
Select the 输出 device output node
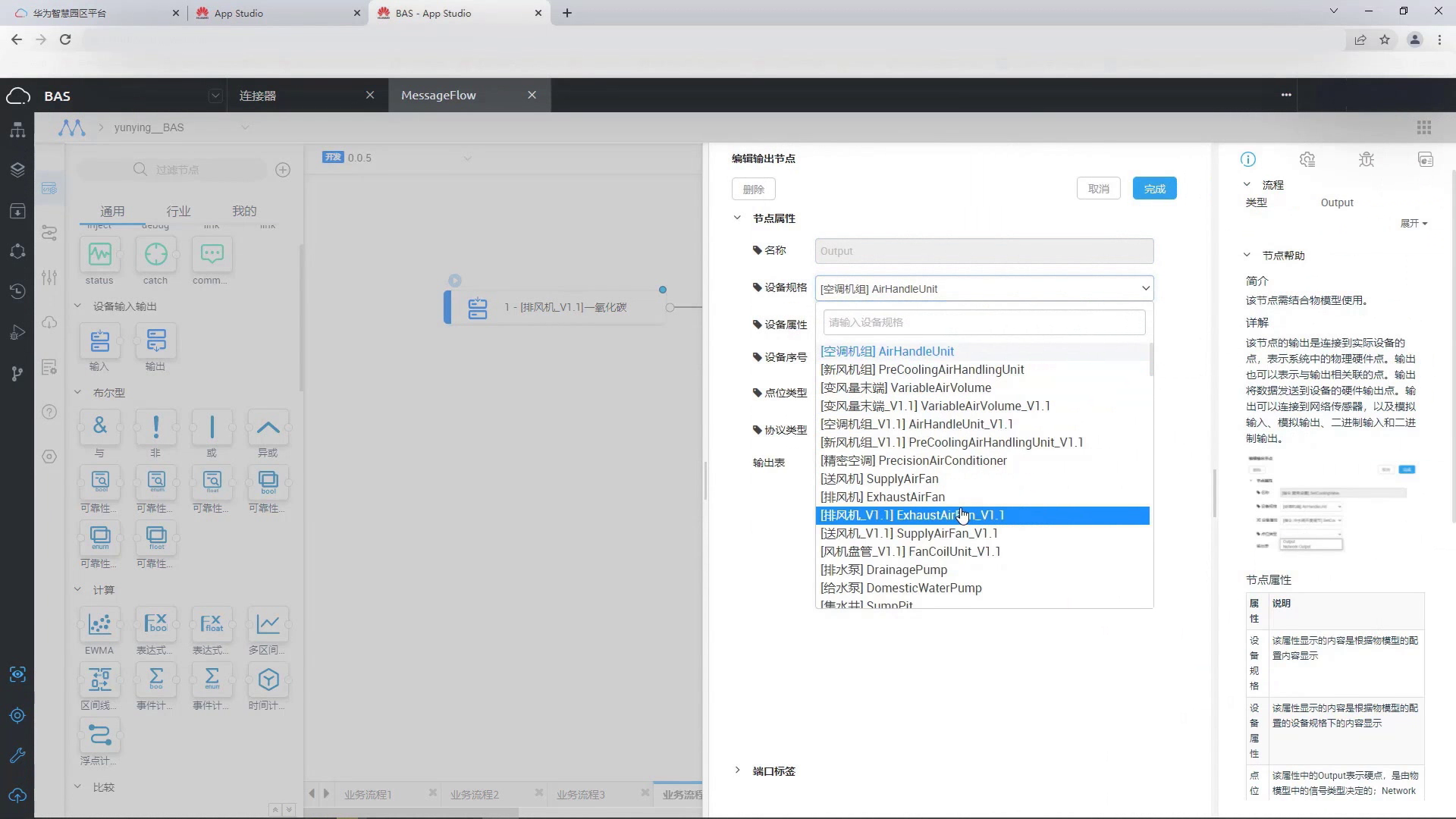[x=155, y=340]
